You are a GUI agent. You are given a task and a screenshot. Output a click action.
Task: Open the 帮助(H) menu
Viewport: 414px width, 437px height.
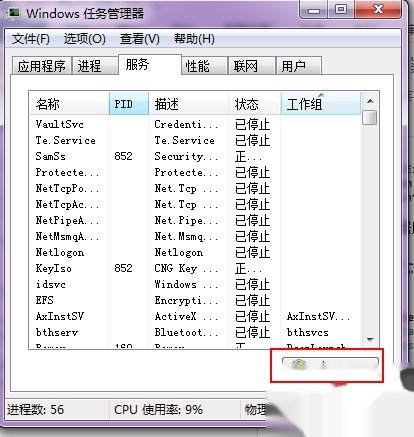pos(194,39)
